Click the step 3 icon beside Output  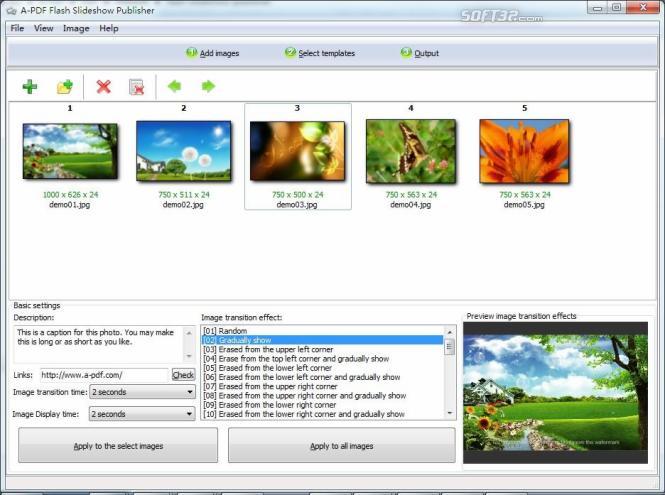[x=406, y=53]
